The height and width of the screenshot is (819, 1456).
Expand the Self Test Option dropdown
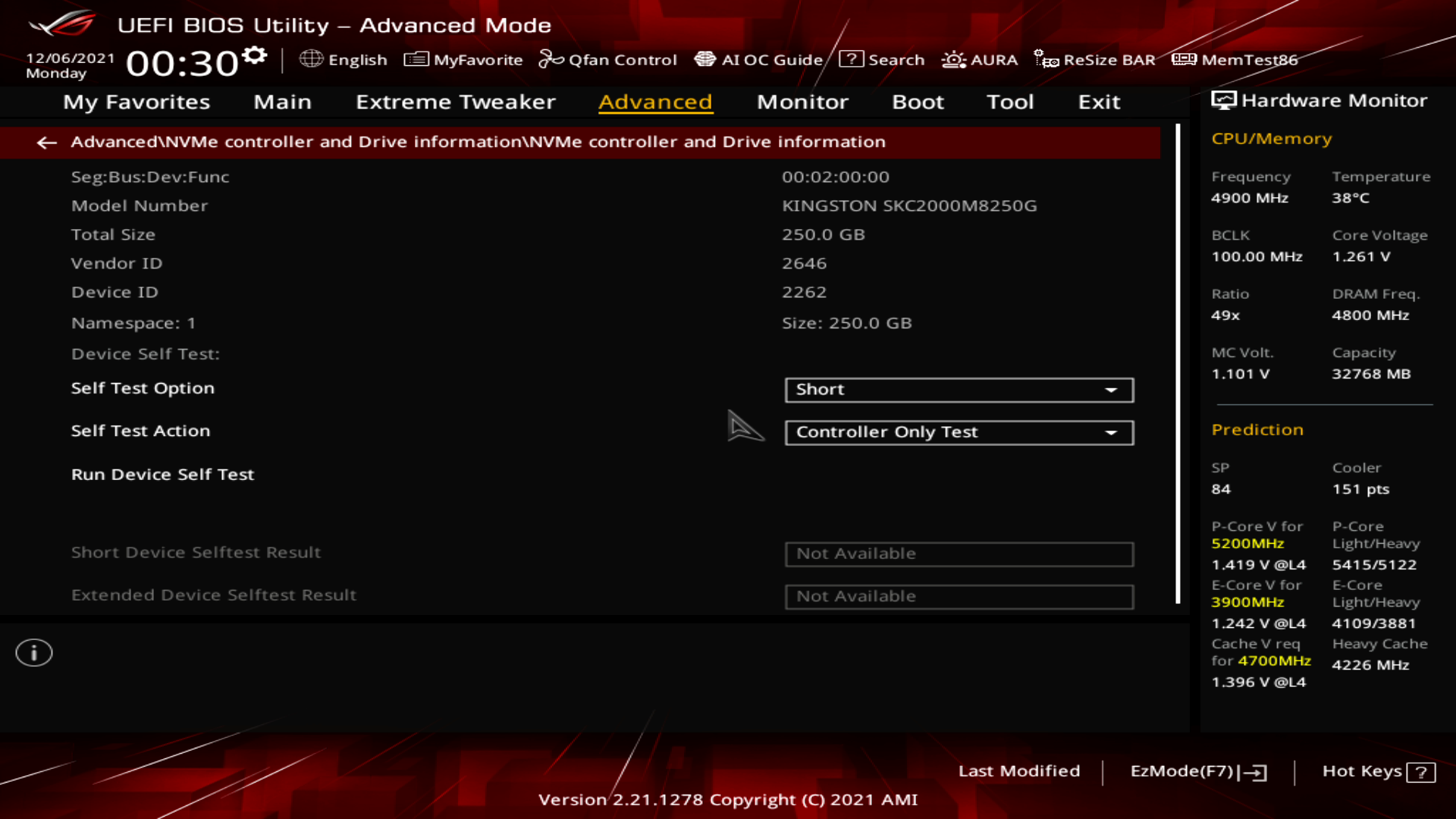(x=959, y=390)
